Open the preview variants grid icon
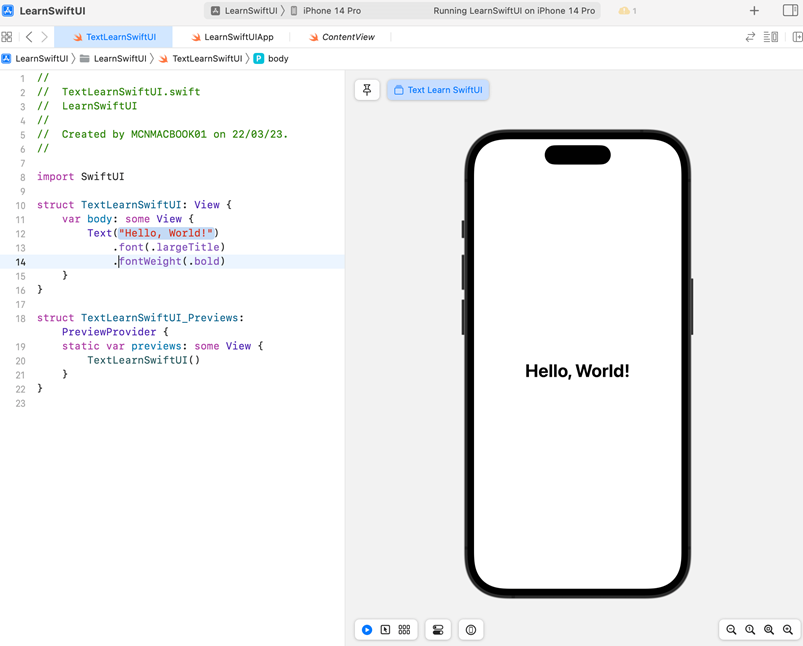Viewport: 803px width, 646px height. (404, 630)
